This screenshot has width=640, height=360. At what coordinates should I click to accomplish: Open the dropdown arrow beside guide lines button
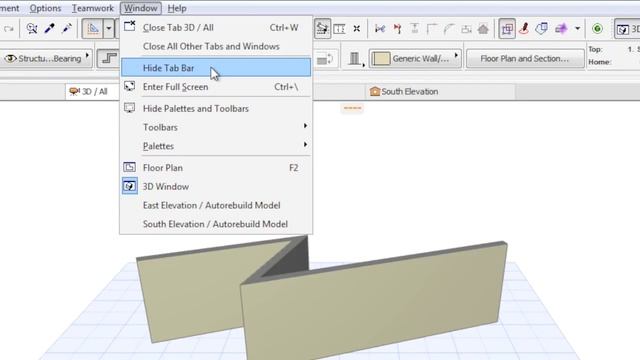[109, 29]
